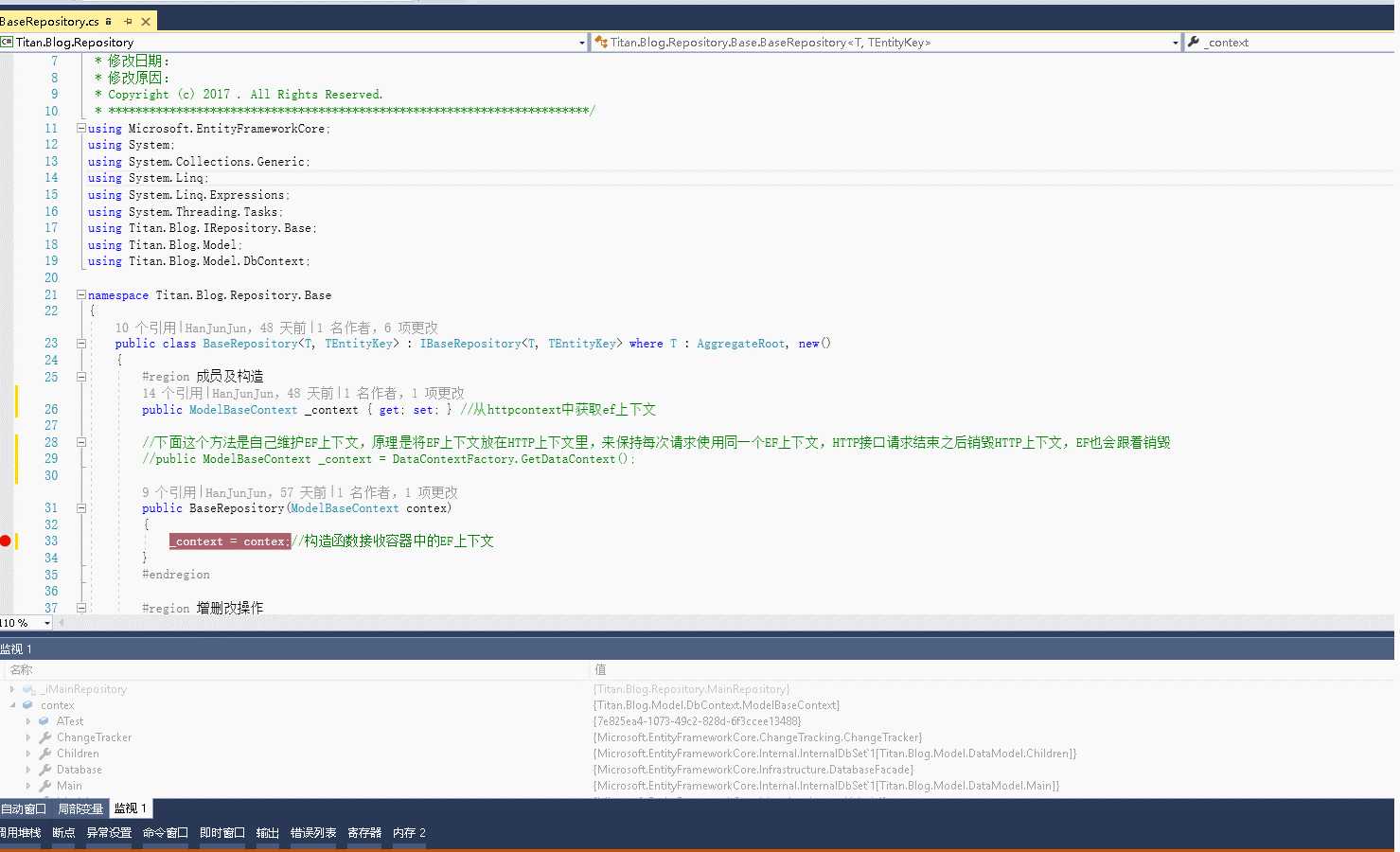This screenshot has height=852, width=1400.
Task: Open the 异常设置 tab
Action: click(x=109, y=833)
